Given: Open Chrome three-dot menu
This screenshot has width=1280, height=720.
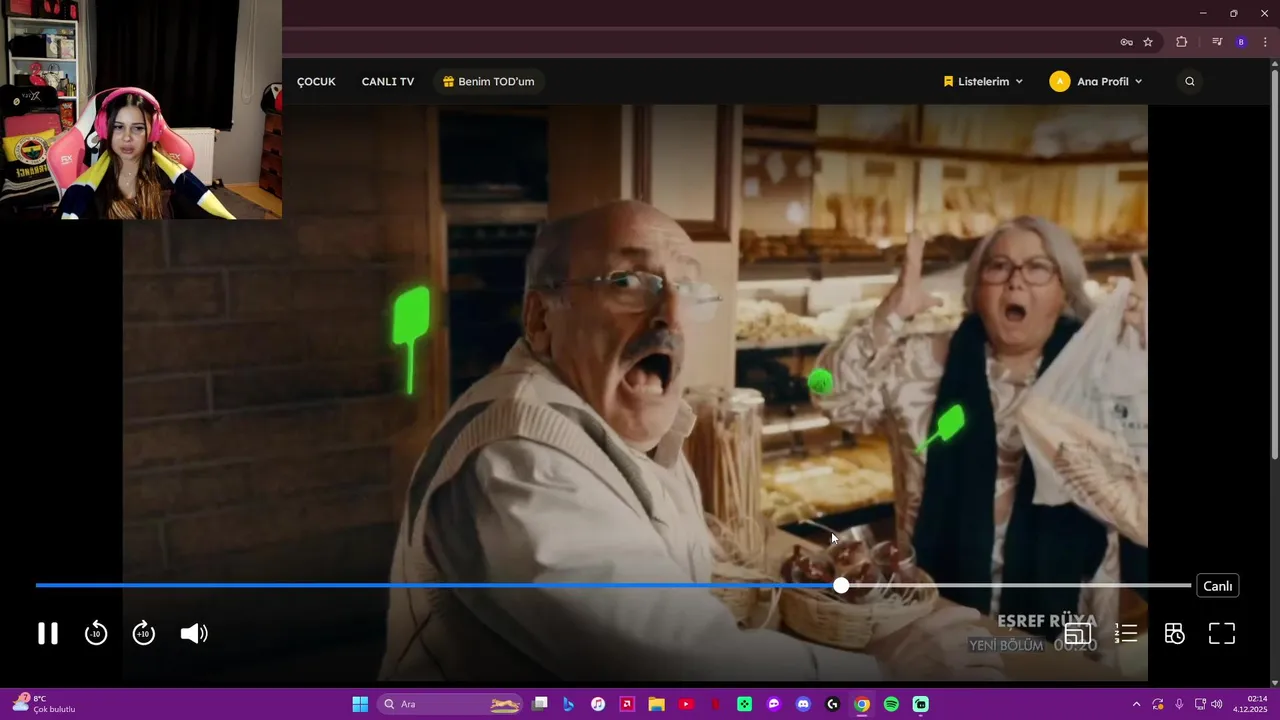Looking at the screenshot, I should [x=1265, y=42].
